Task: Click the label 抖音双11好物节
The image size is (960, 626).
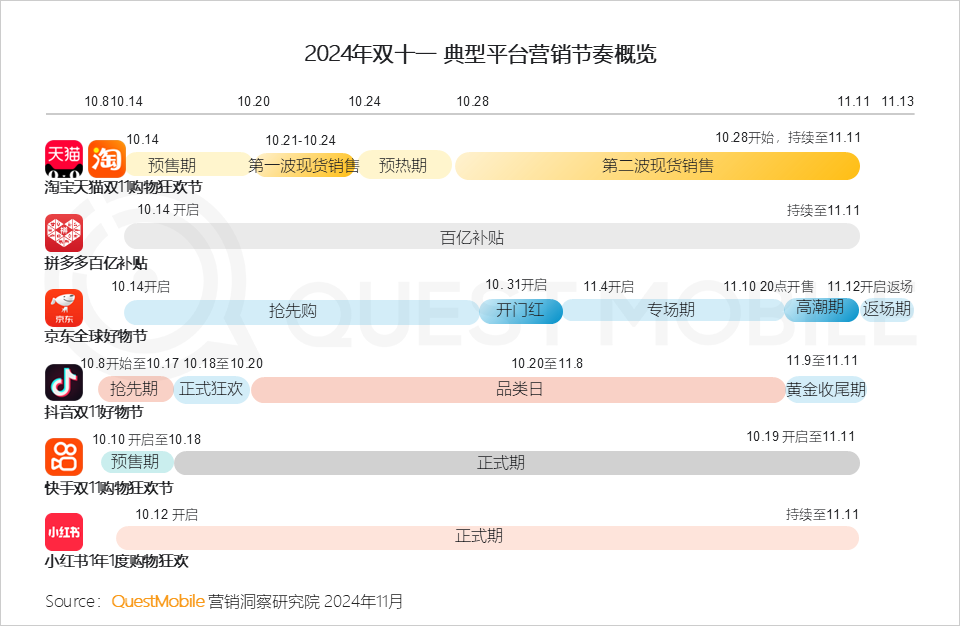Action: [x=94, y=412]
